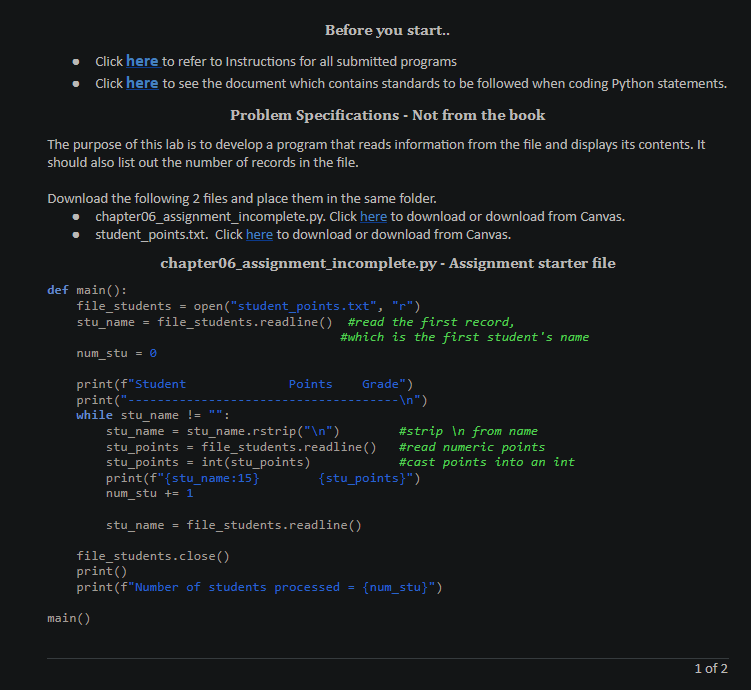Click the 'def main():' code line
The height and width of the screenshot is (690, 751).
tap(87, 290)
